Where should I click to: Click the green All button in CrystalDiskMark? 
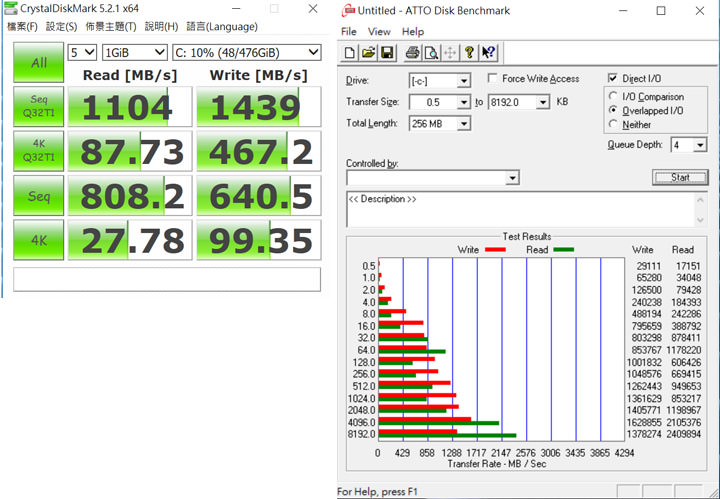point(39,62)
